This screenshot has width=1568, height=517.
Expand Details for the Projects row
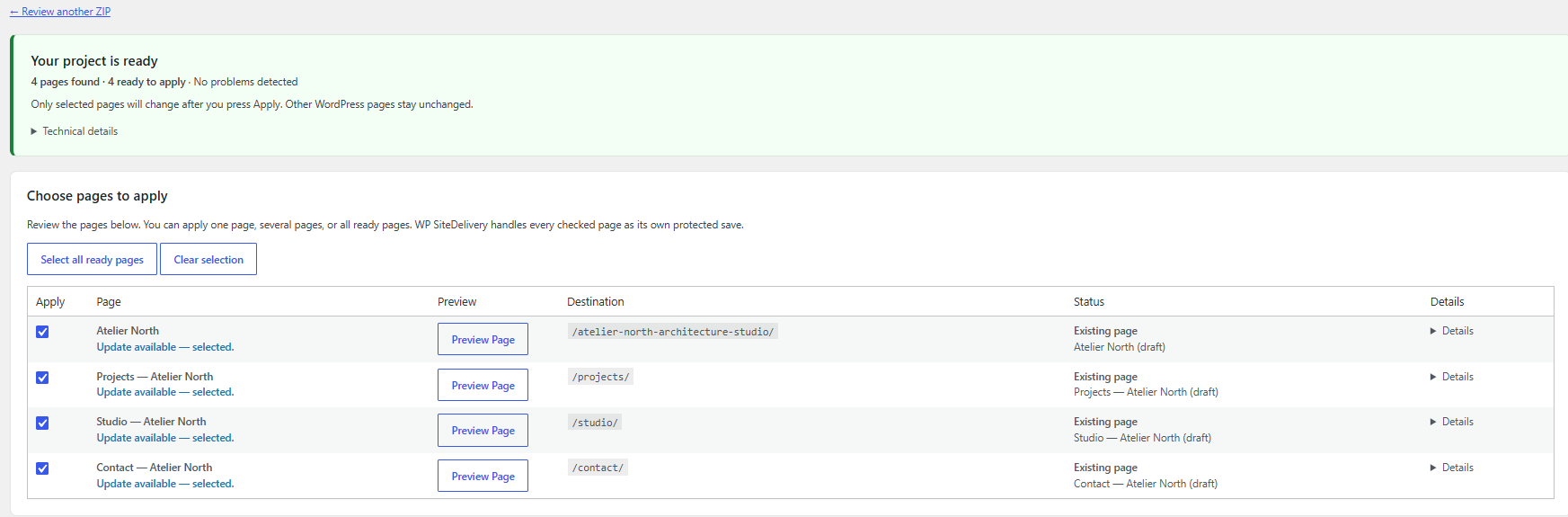(x=1451, y=377)
